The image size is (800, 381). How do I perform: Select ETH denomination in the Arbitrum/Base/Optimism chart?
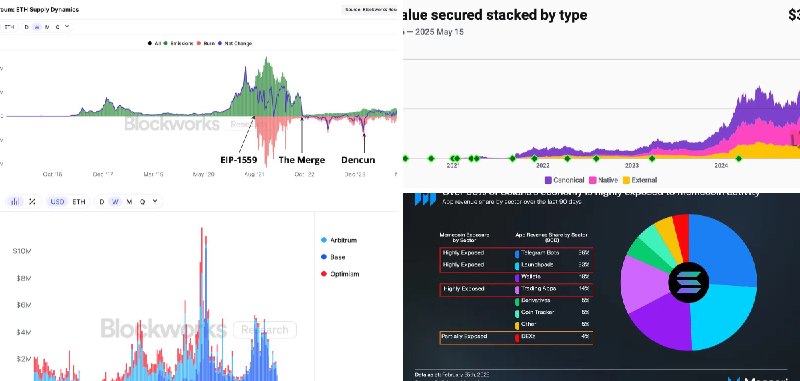click(x=79, y=201)
